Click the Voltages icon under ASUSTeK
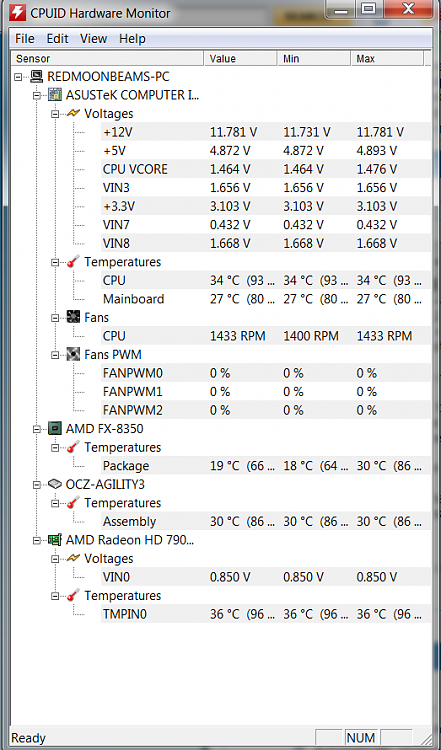The height and width of the screenshot is (750, 441). [73, 114]
